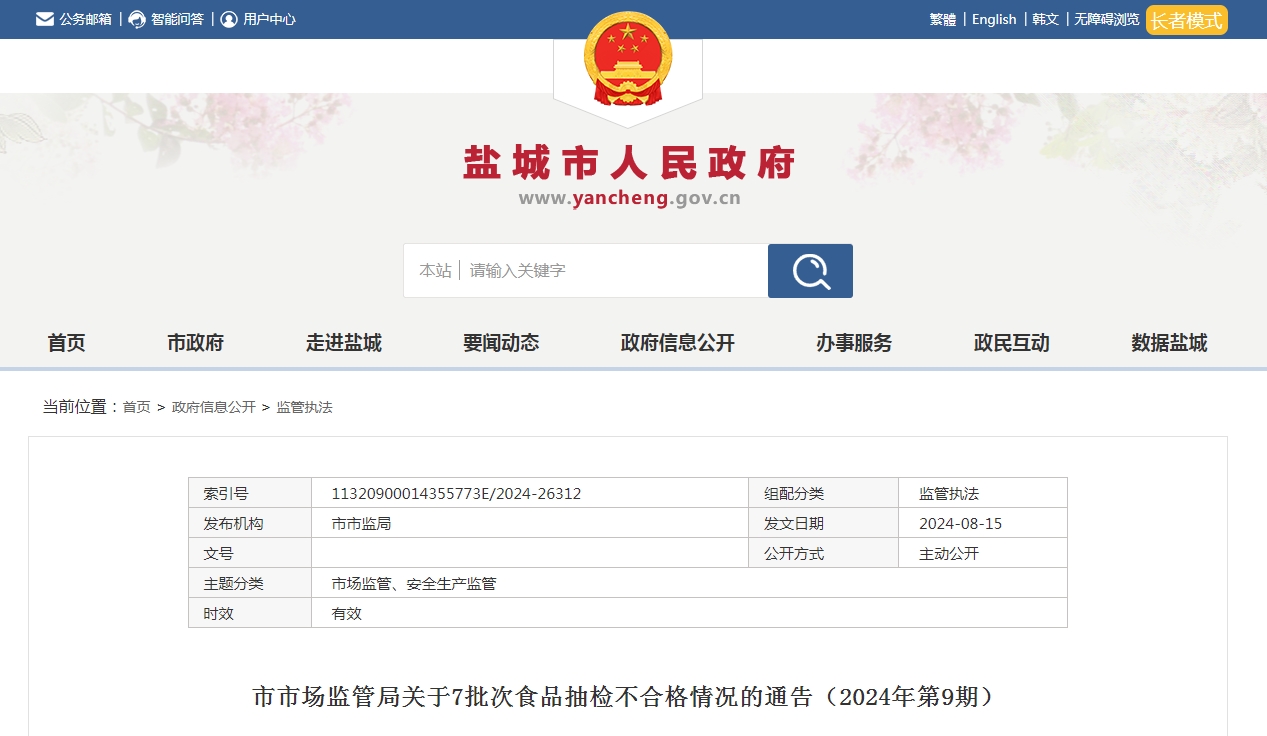1267x736 pixels.
Task: Click the 索引号 label cell
Action: click(250, 493)
